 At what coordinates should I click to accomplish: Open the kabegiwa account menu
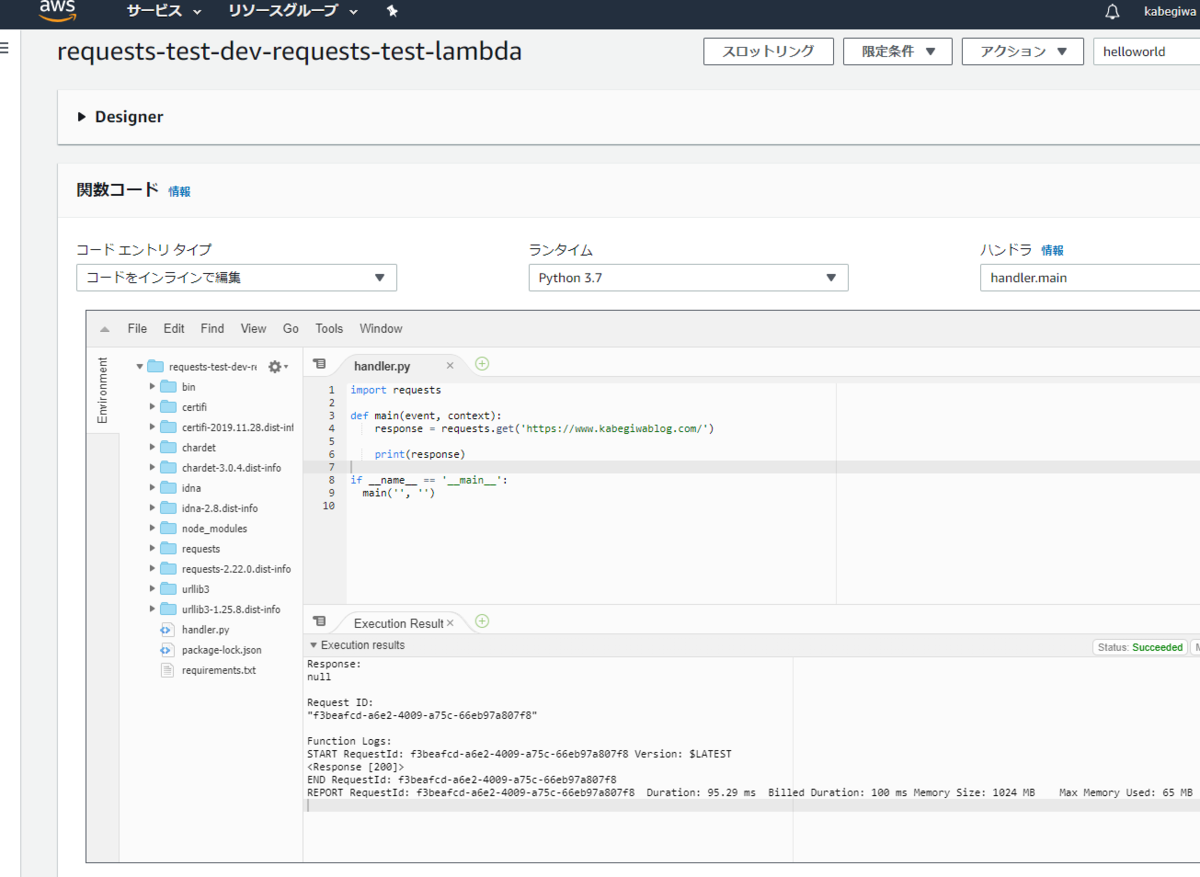pyautogui.click(x=1171, y=12)
